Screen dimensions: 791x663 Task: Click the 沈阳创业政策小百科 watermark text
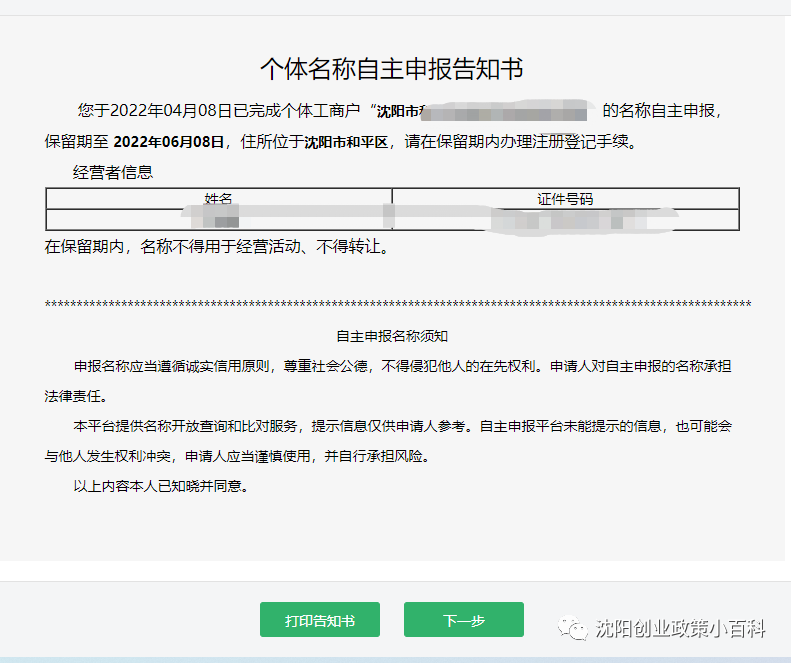click(x=680, y=629)
